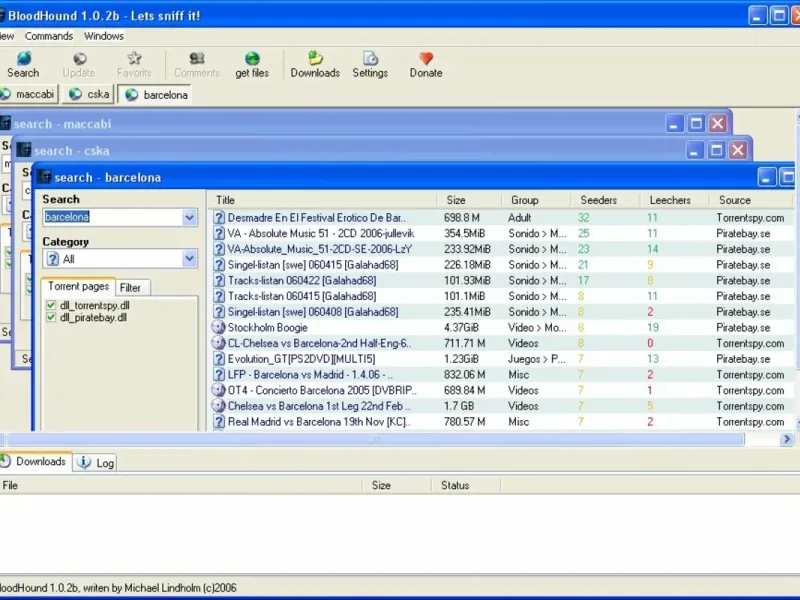Viewport: 800px width, 600px height.
Task: Open Settings from the toolbar
Action: click(x=370, y=59)
